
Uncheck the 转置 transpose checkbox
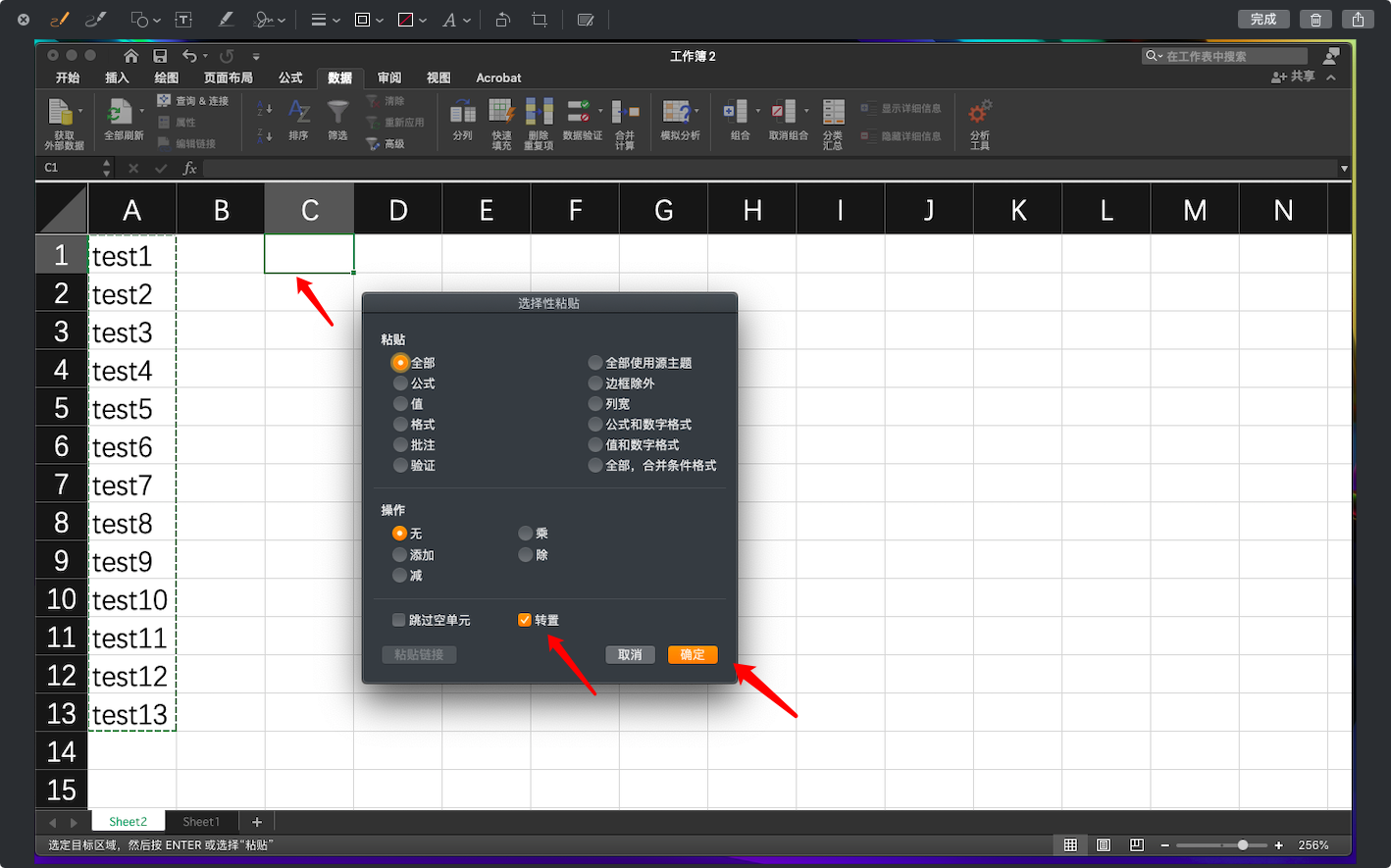click(x=524, y=619)
